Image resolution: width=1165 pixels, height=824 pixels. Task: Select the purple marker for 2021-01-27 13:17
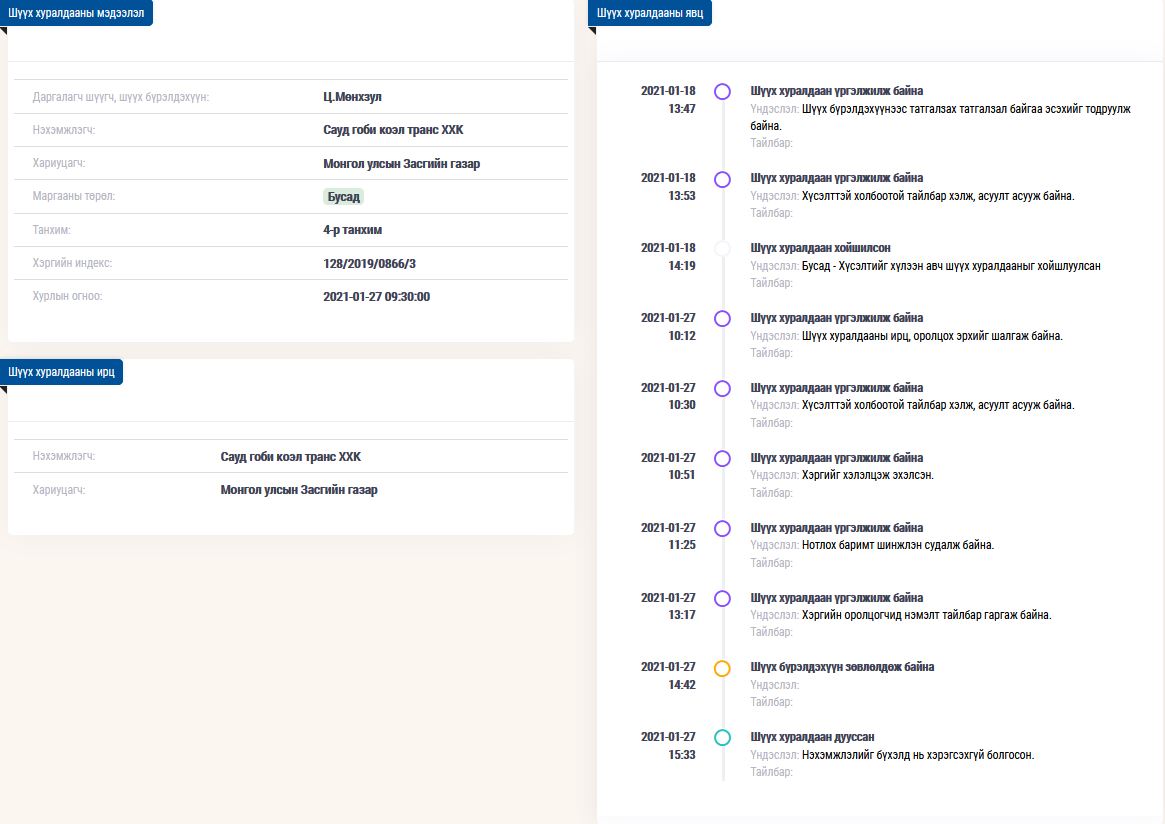[x=722, y=598]
